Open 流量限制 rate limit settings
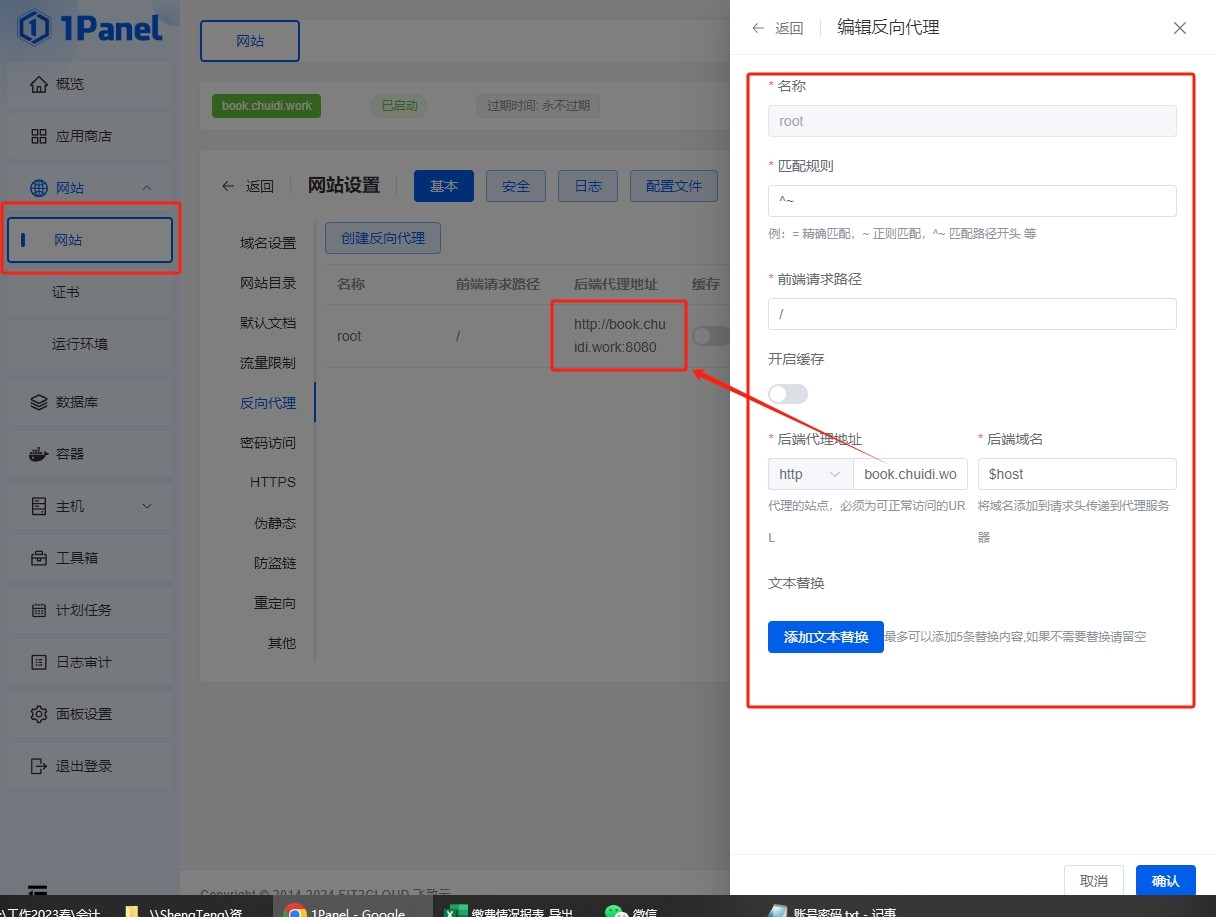1216x917 pixels. (268, 363)
